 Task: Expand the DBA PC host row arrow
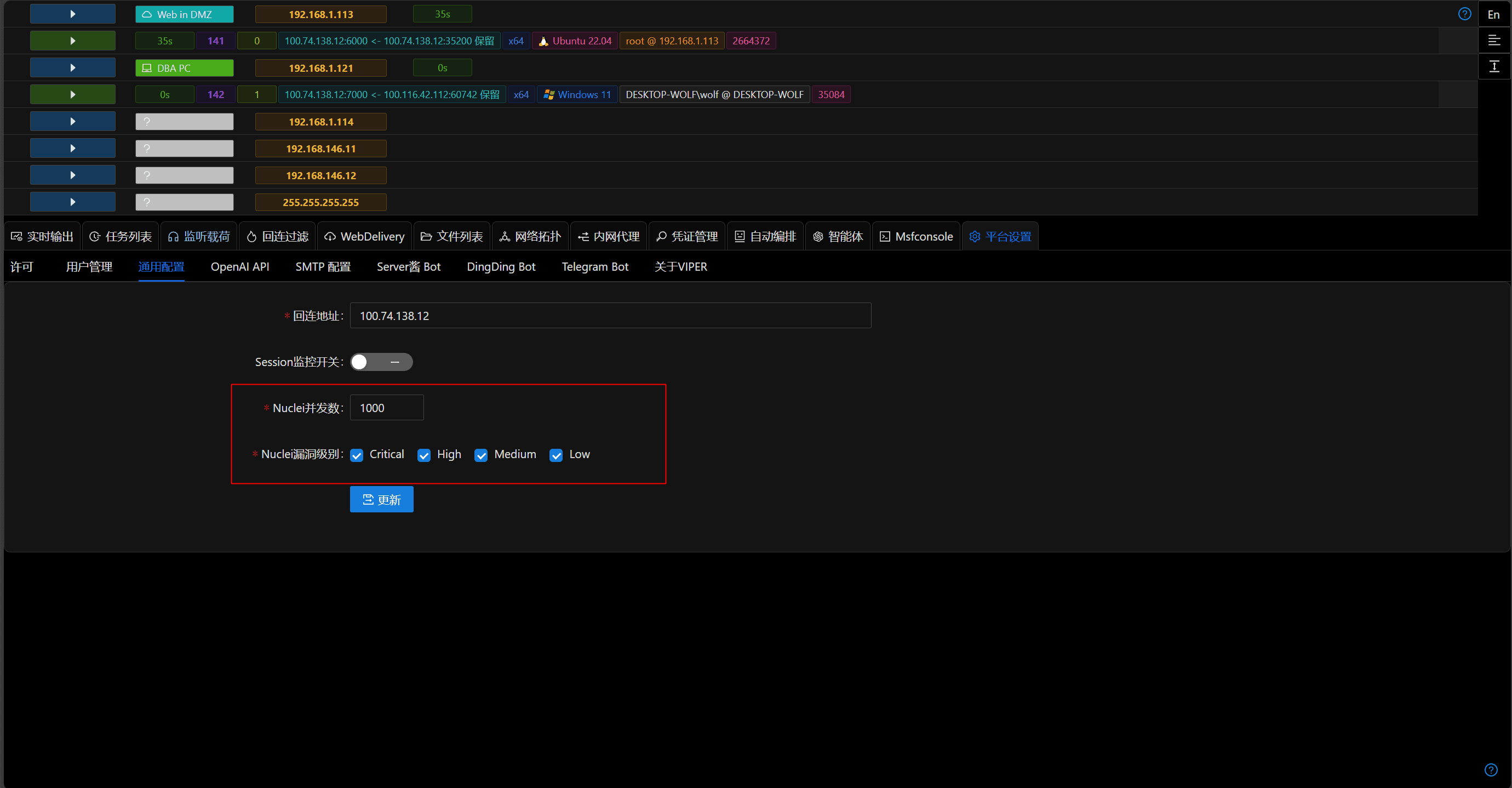[x=73, y=67]
